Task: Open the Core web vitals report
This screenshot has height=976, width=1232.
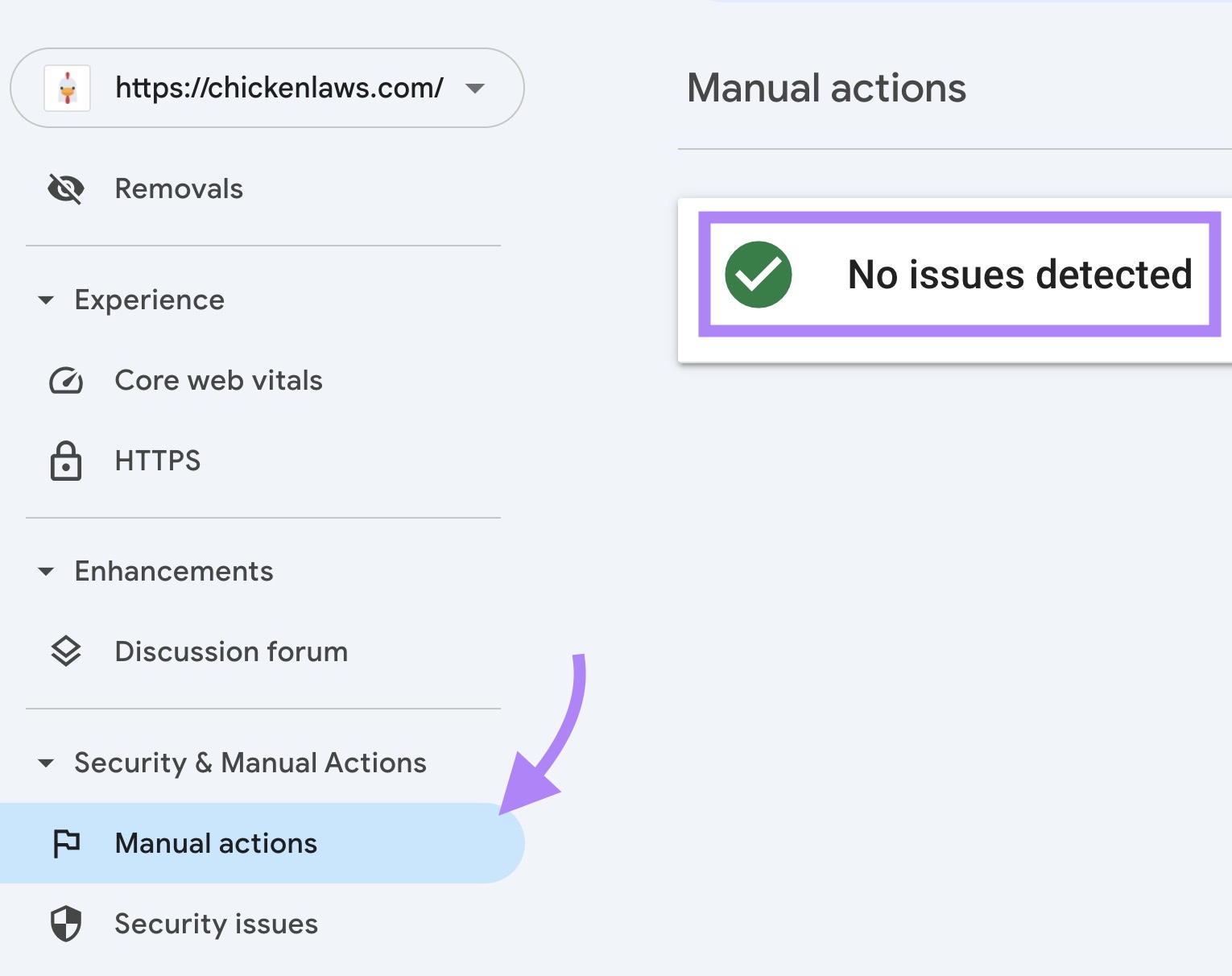Action: (218, 380)
